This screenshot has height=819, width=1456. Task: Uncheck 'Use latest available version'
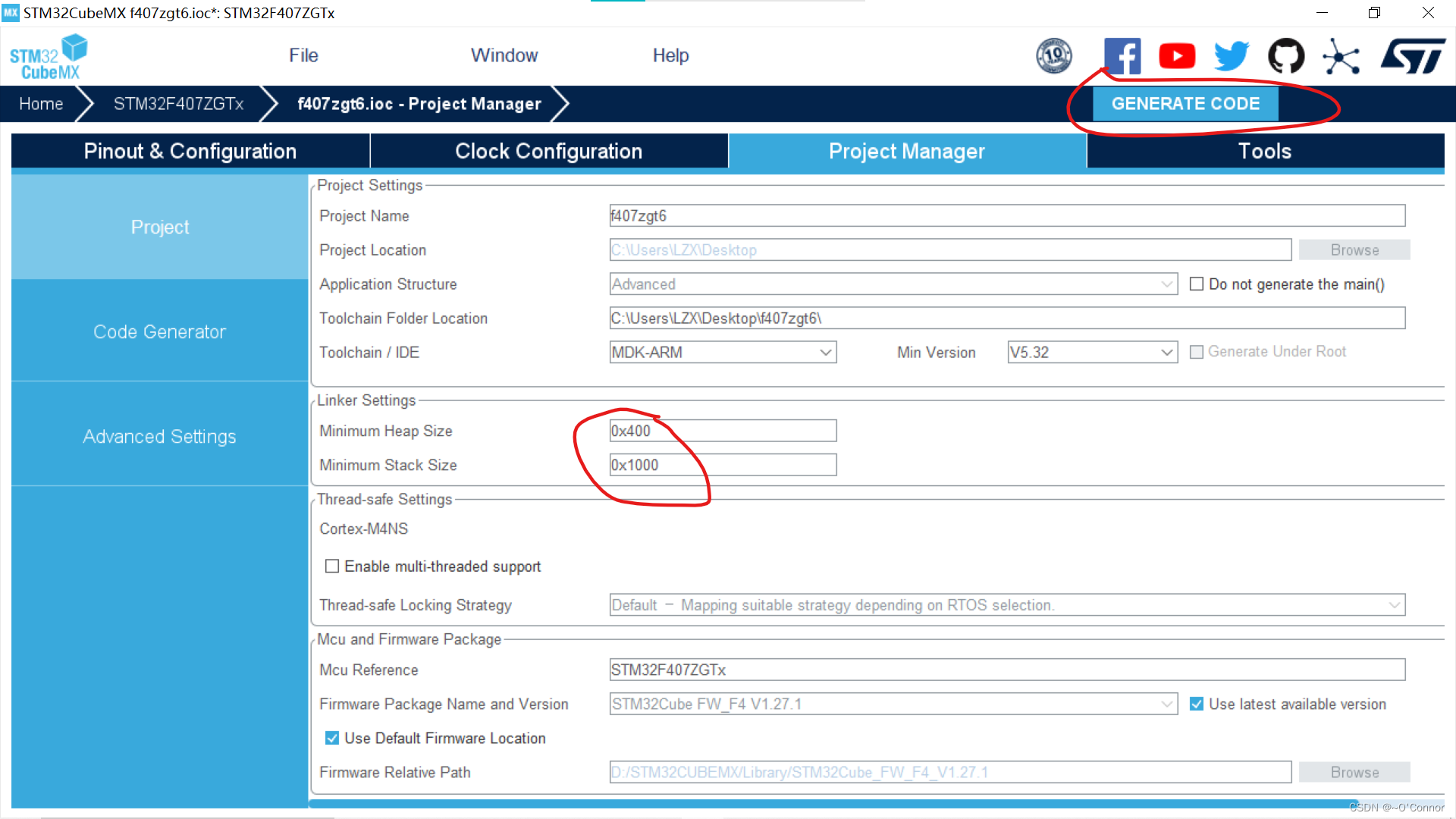[1197, 704]
